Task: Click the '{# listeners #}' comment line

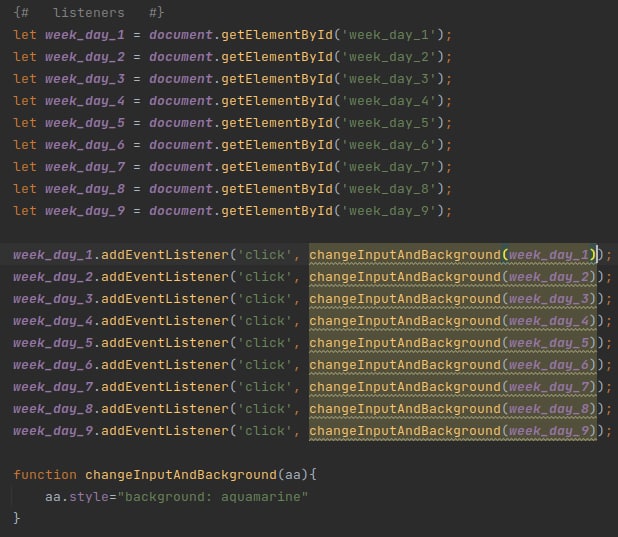Action: click(89, 13)
